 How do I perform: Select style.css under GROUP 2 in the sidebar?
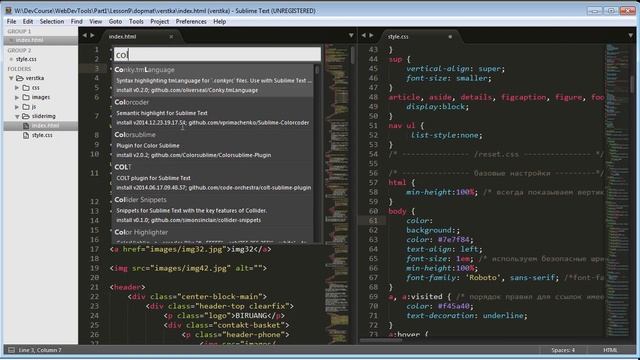(x=26, y=59)
